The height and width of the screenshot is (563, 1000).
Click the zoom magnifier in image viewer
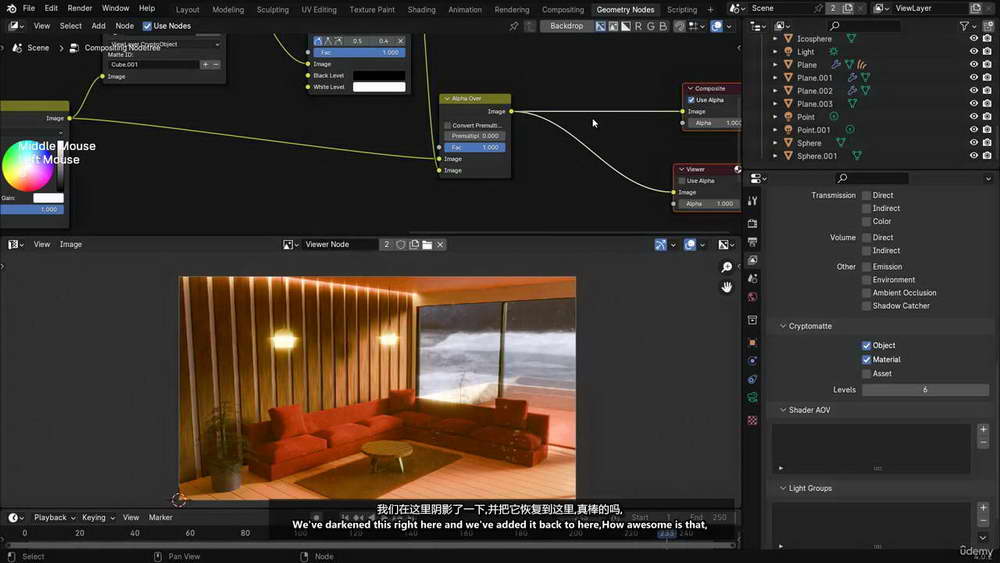726,267
